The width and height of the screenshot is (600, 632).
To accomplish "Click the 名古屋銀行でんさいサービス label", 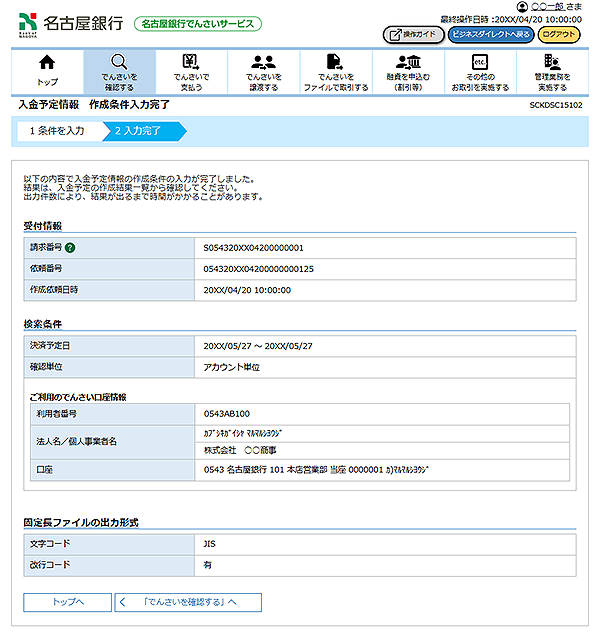I will 197,23.
